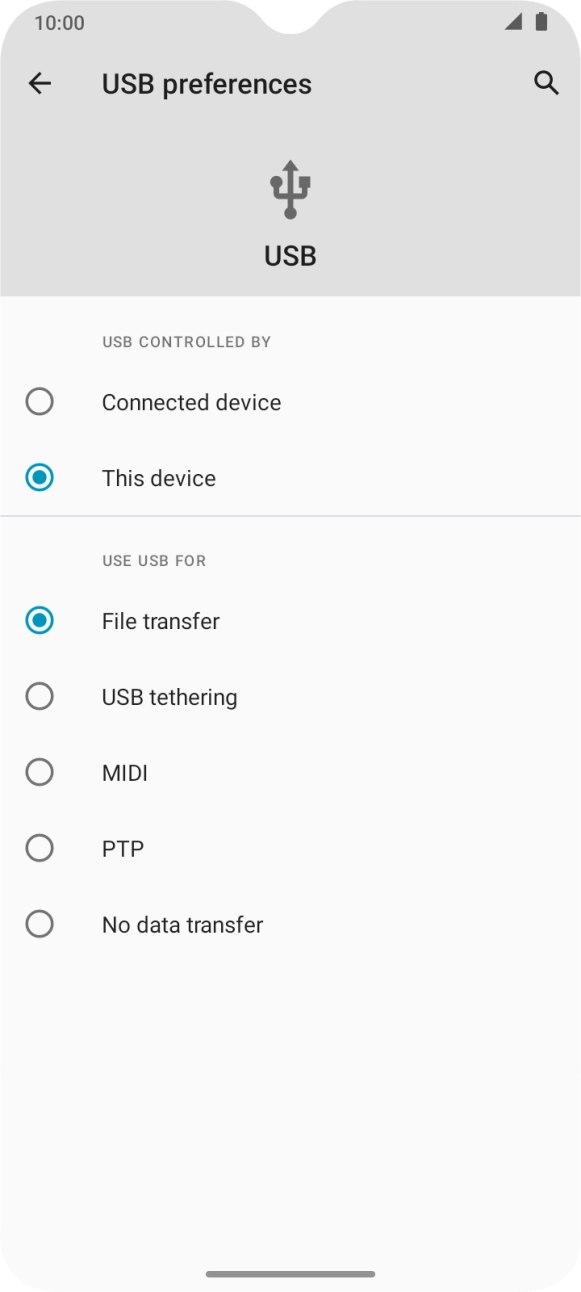
Task: Select the Connected device radio button
Action: (x=40, y=402)
